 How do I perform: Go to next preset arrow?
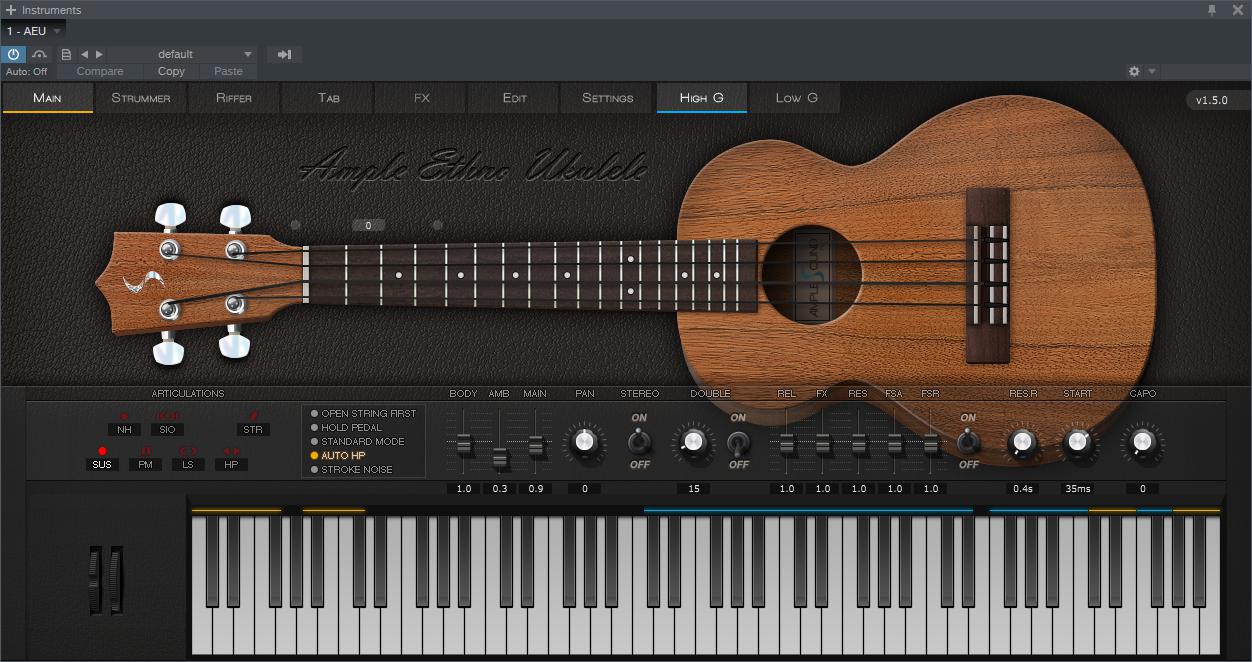pos(99,54)
